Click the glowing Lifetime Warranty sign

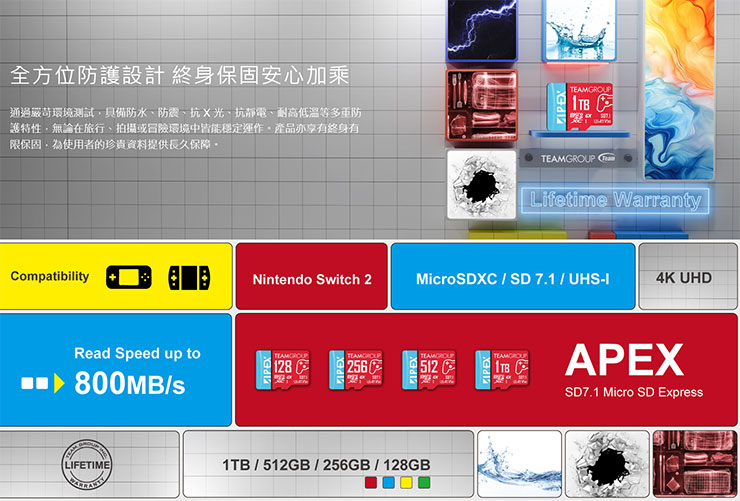point(615,200)
